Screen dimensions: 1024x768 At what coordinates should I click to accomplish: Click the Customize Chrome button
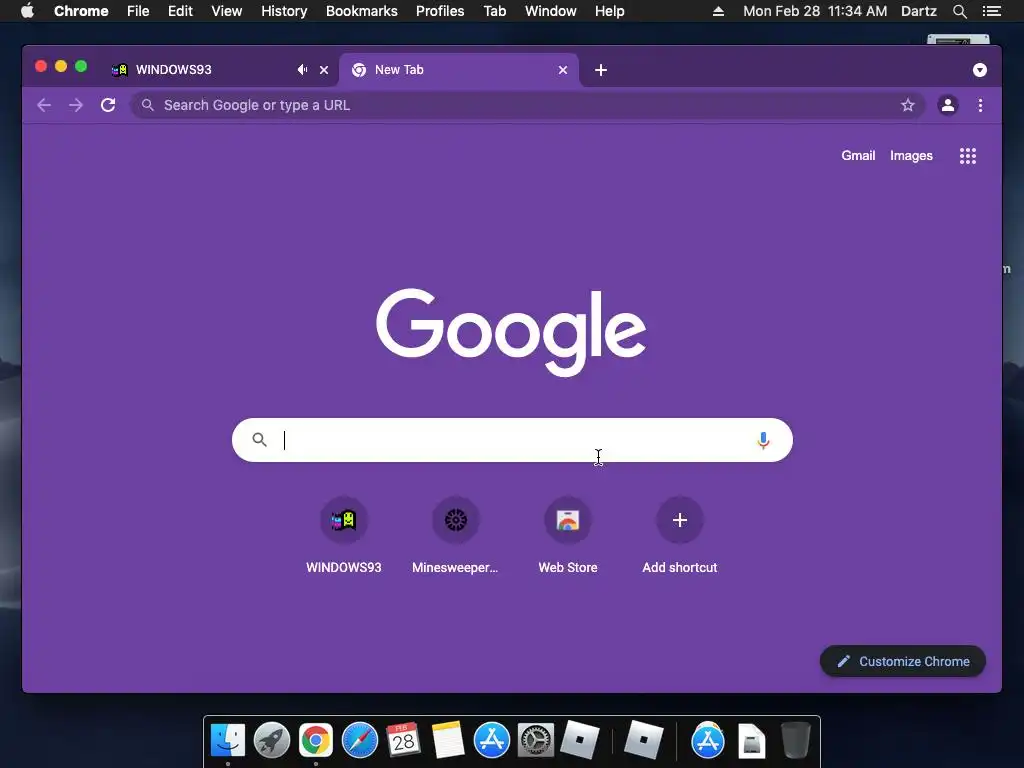[903, 662]
